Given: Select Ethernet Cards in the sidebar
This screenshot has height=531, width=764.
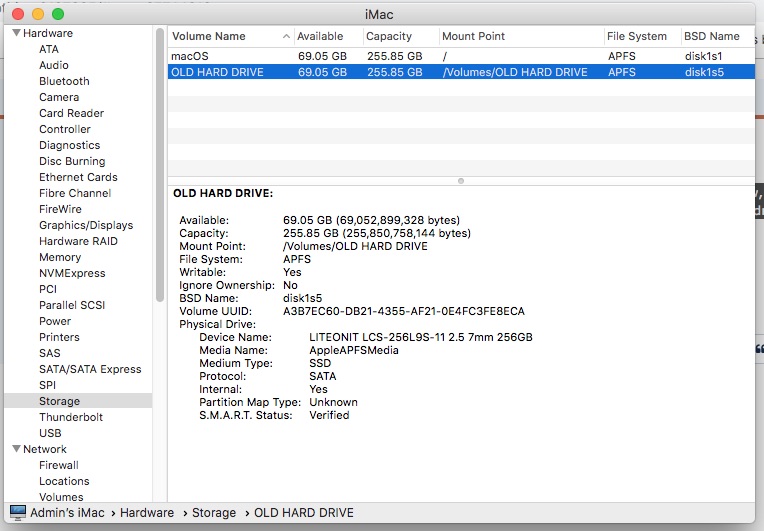Looking at the screenshot, I should 78,177.
